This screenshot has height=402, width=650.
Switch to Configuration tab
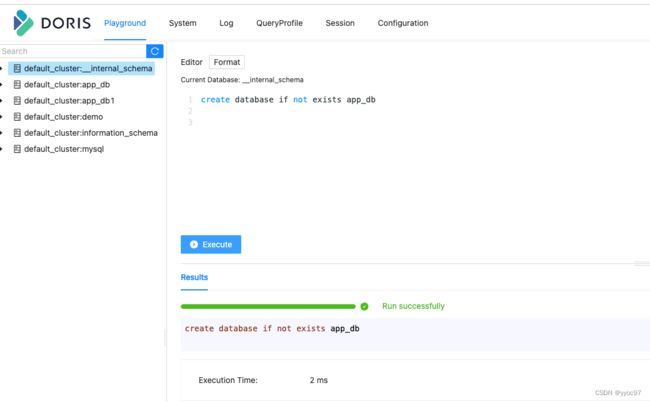click(x=403, y=23)
